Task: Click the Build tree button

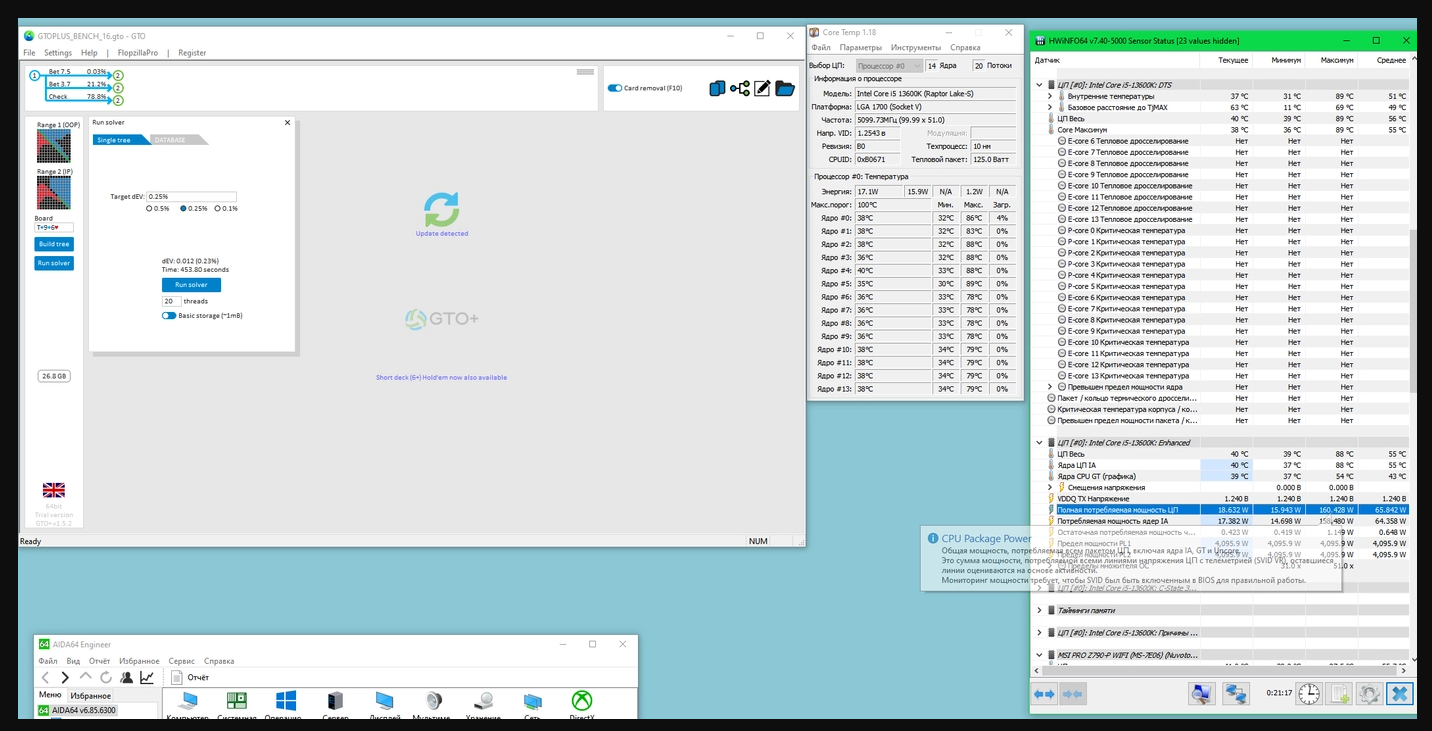Action: [54, 244]
